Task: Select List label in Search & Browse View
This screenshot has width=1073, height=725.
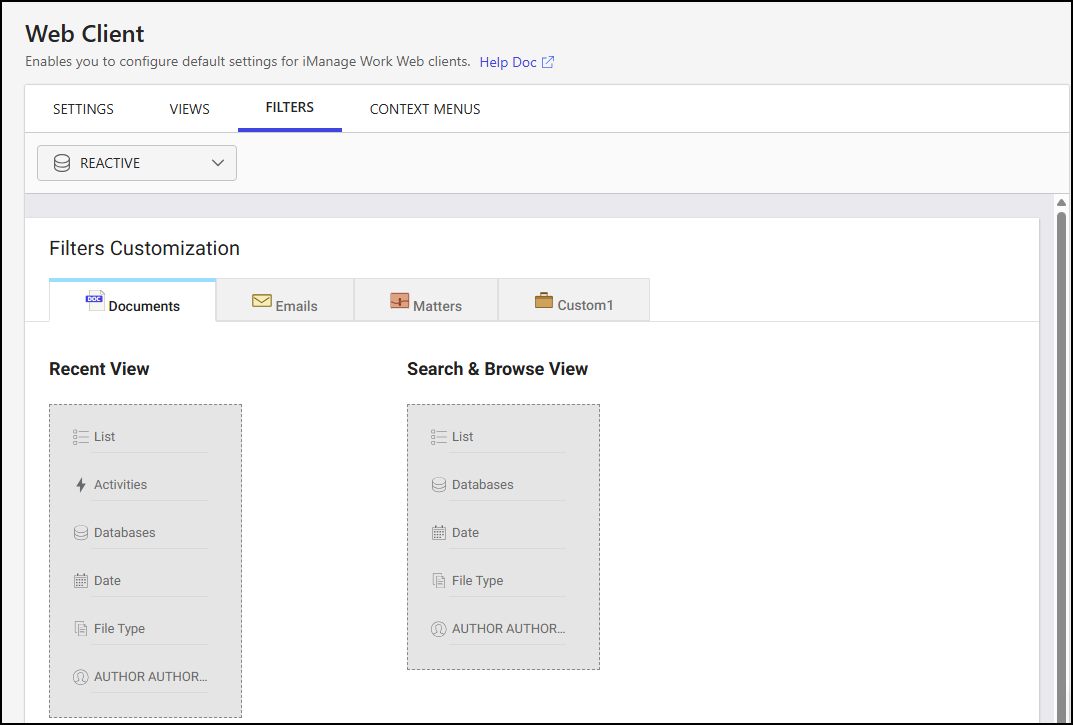Action: (463, 437)
